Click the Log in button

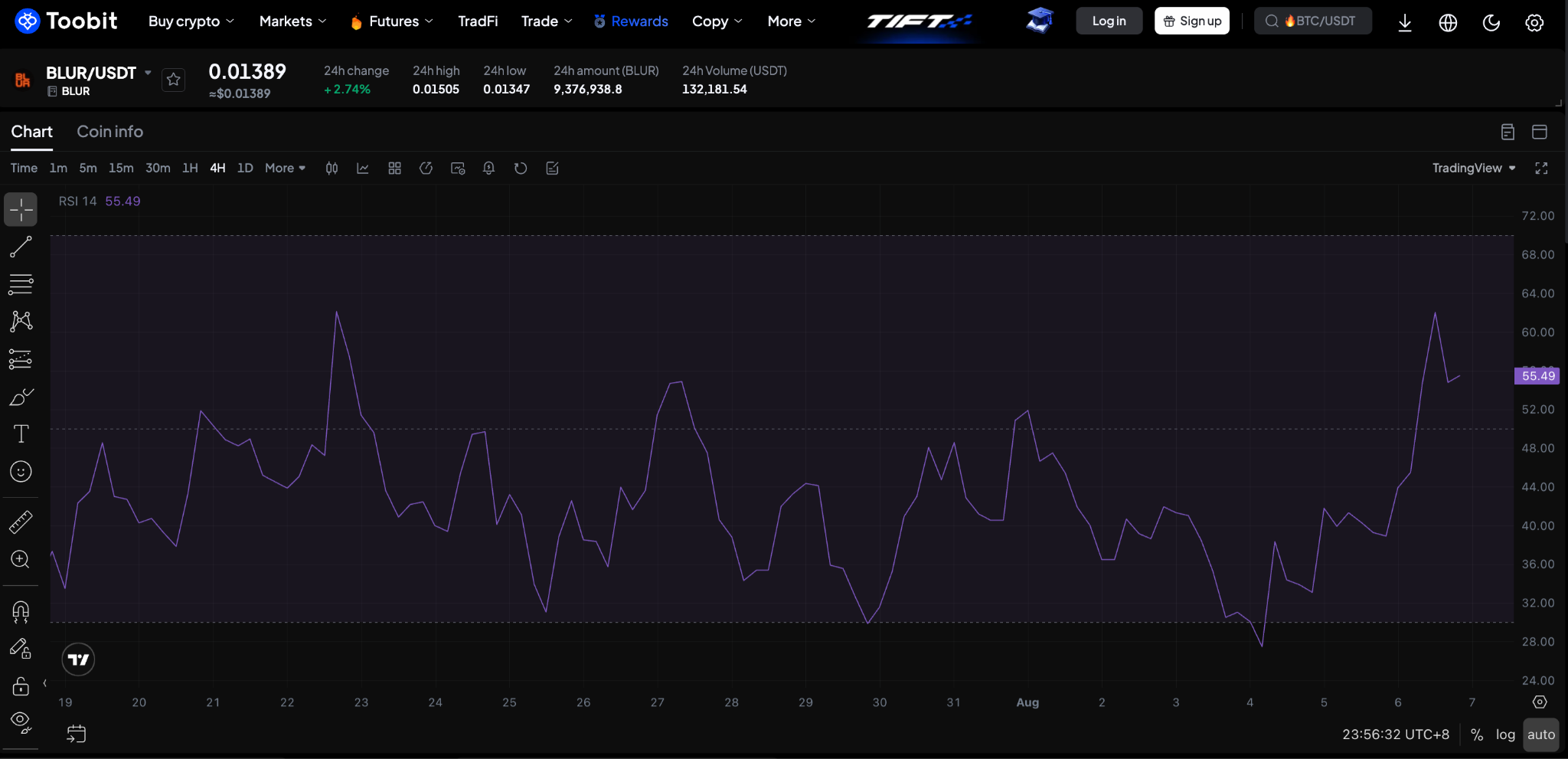point(1109,21)
